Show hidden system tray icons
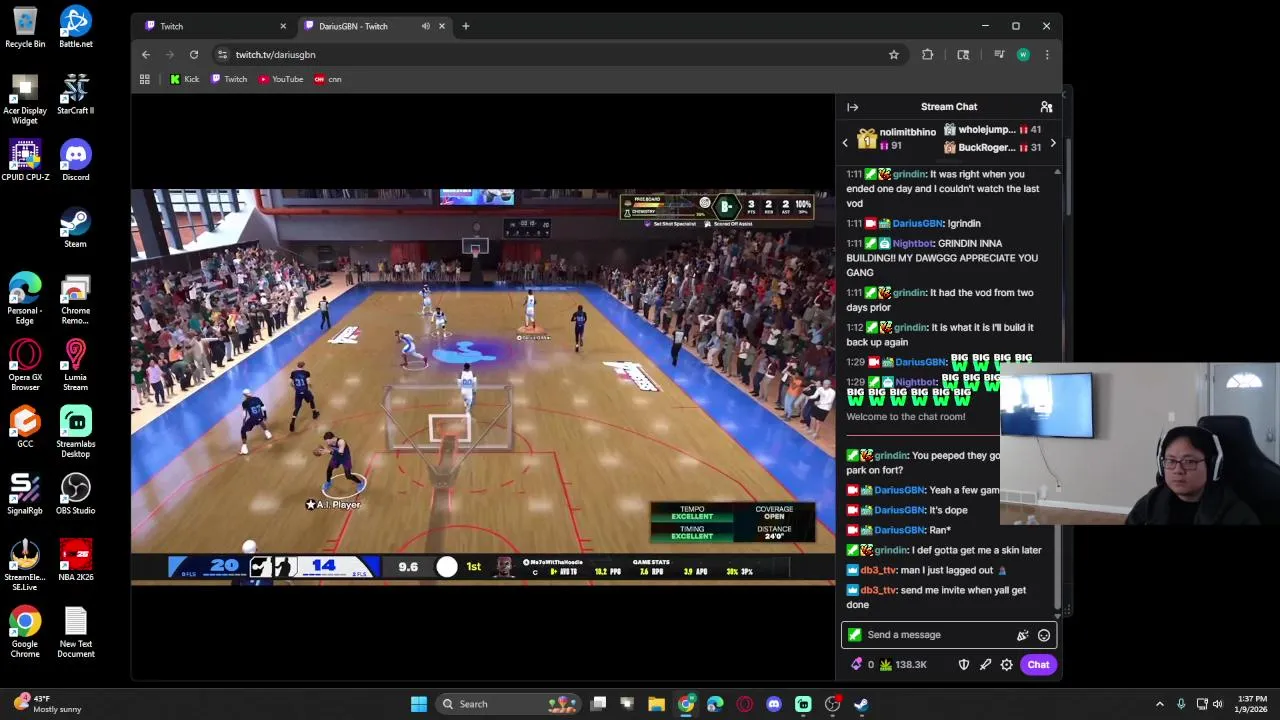 [1160, 704]
